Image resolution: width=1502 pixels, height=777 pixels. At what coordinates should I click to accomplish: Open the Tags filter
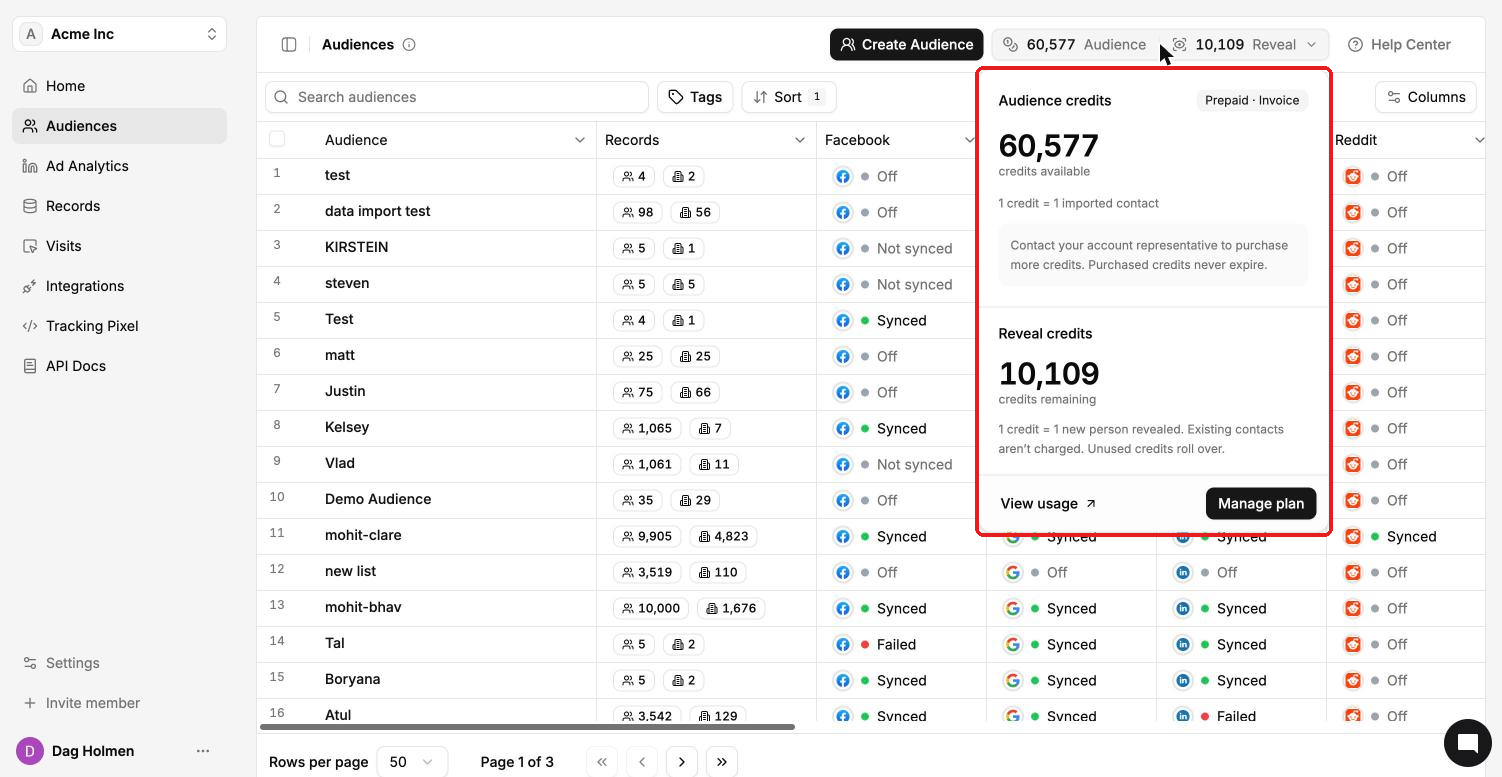point(695,97)
